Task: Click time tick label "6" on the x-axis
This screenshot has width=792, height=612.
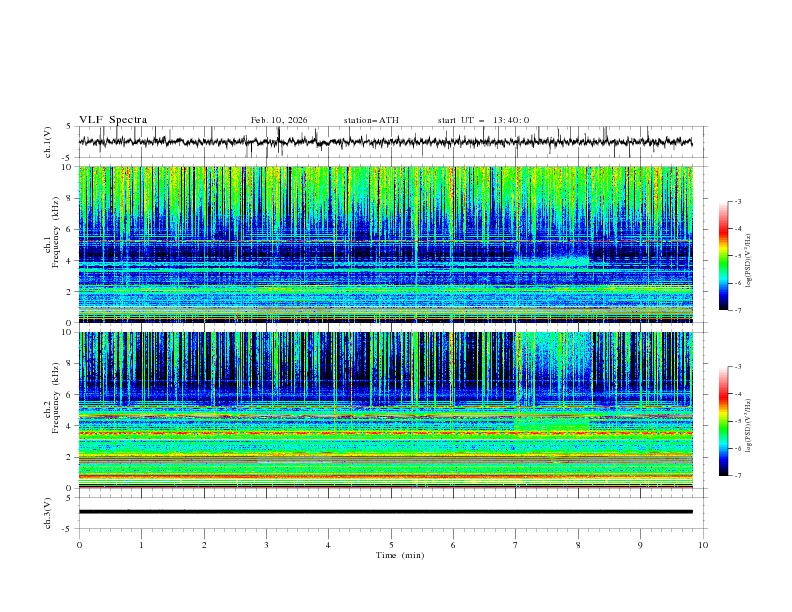Action: click(453, 545)
